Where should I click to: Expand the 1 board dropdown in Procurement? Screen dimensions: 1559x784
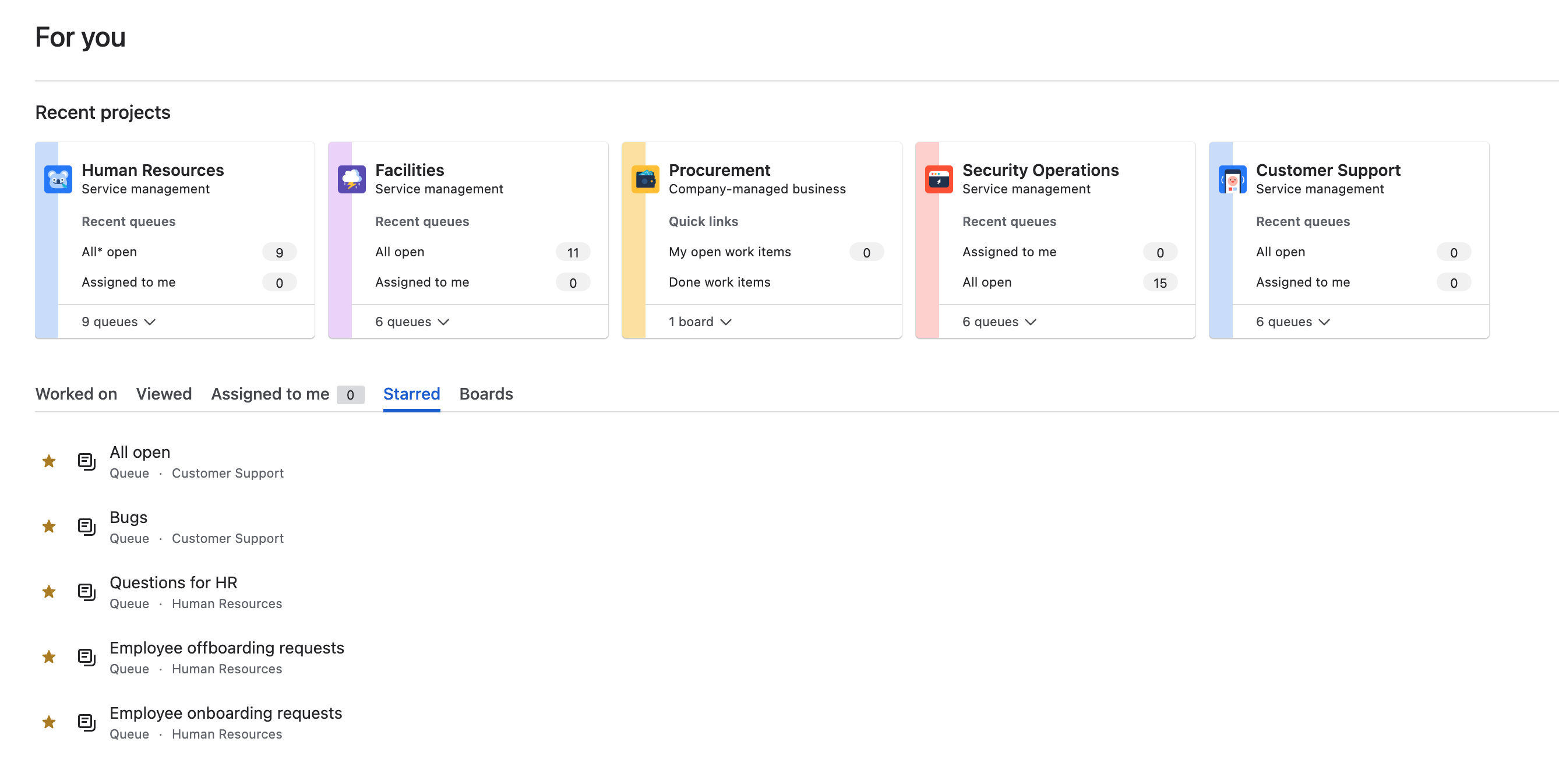click(700, 322)
